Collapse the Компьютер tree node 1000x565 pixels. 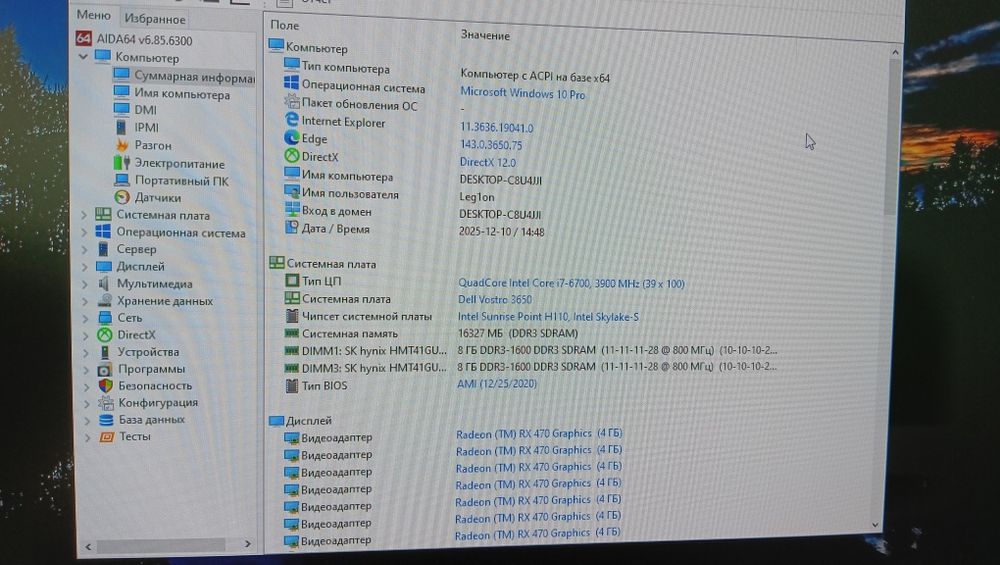(x=84, y=56)
